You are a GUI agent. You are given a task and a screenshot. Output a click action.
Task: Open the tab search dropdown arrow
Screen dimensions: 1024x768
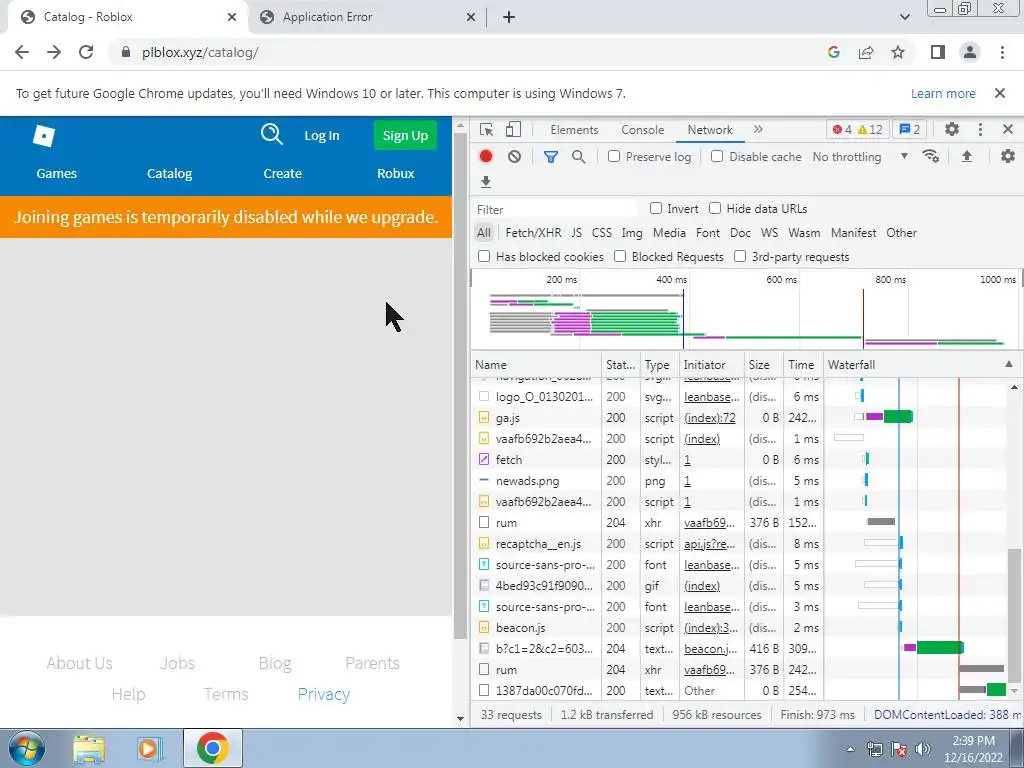pos(904,17)
